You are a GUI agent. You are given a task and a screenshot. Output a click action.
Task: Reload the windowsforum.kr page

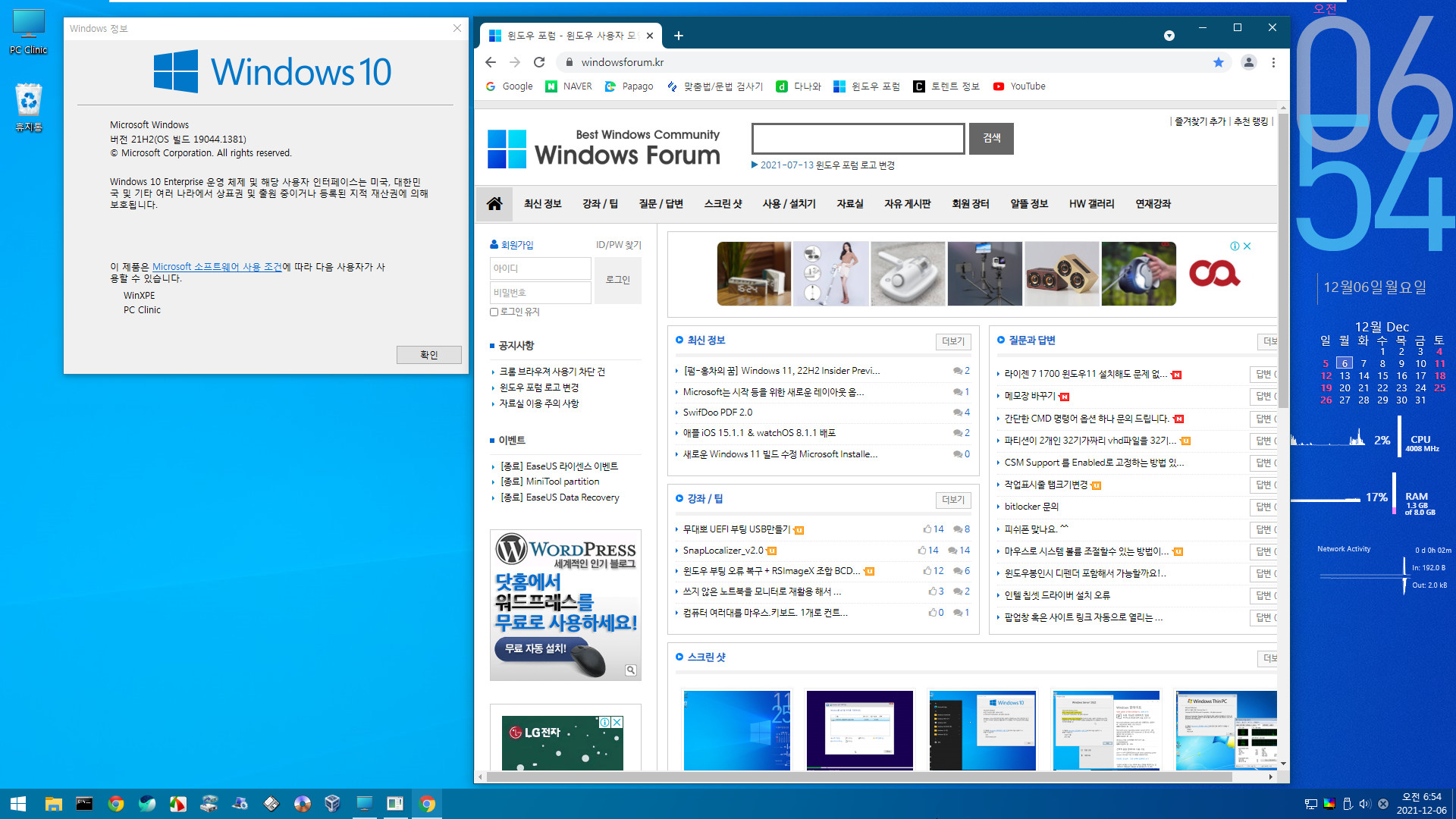539,62
